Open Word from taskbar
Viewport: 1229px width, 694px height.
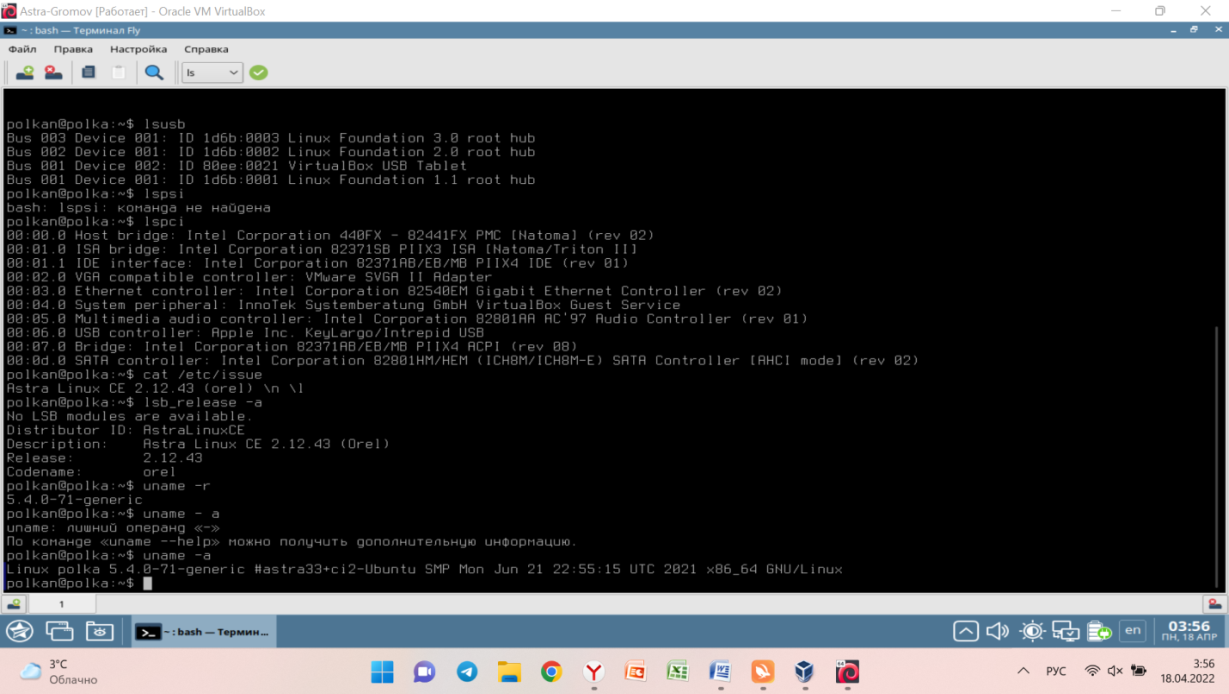[x=720, y=671]
